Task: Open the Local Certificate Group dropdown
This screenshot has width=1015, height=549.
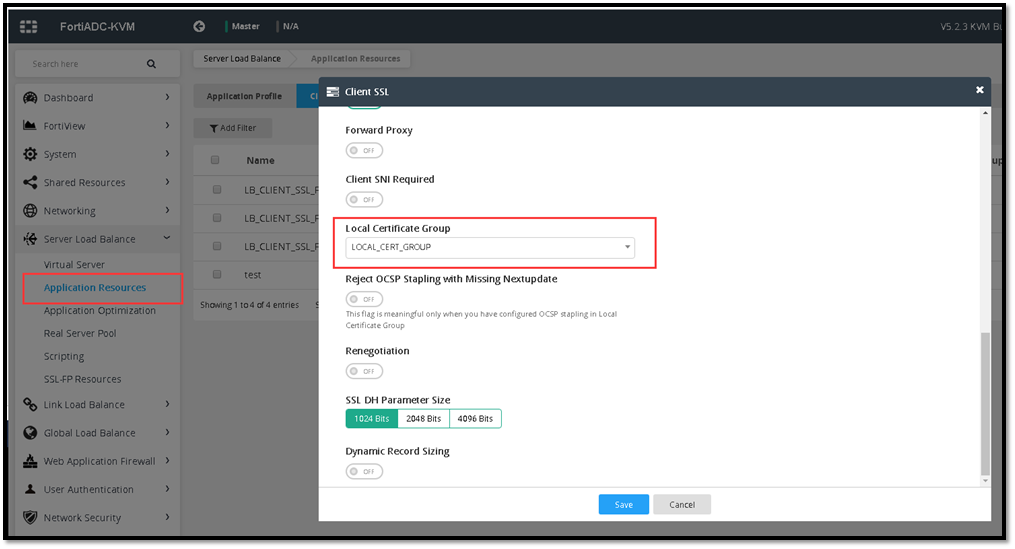Action: coord(490,247)
